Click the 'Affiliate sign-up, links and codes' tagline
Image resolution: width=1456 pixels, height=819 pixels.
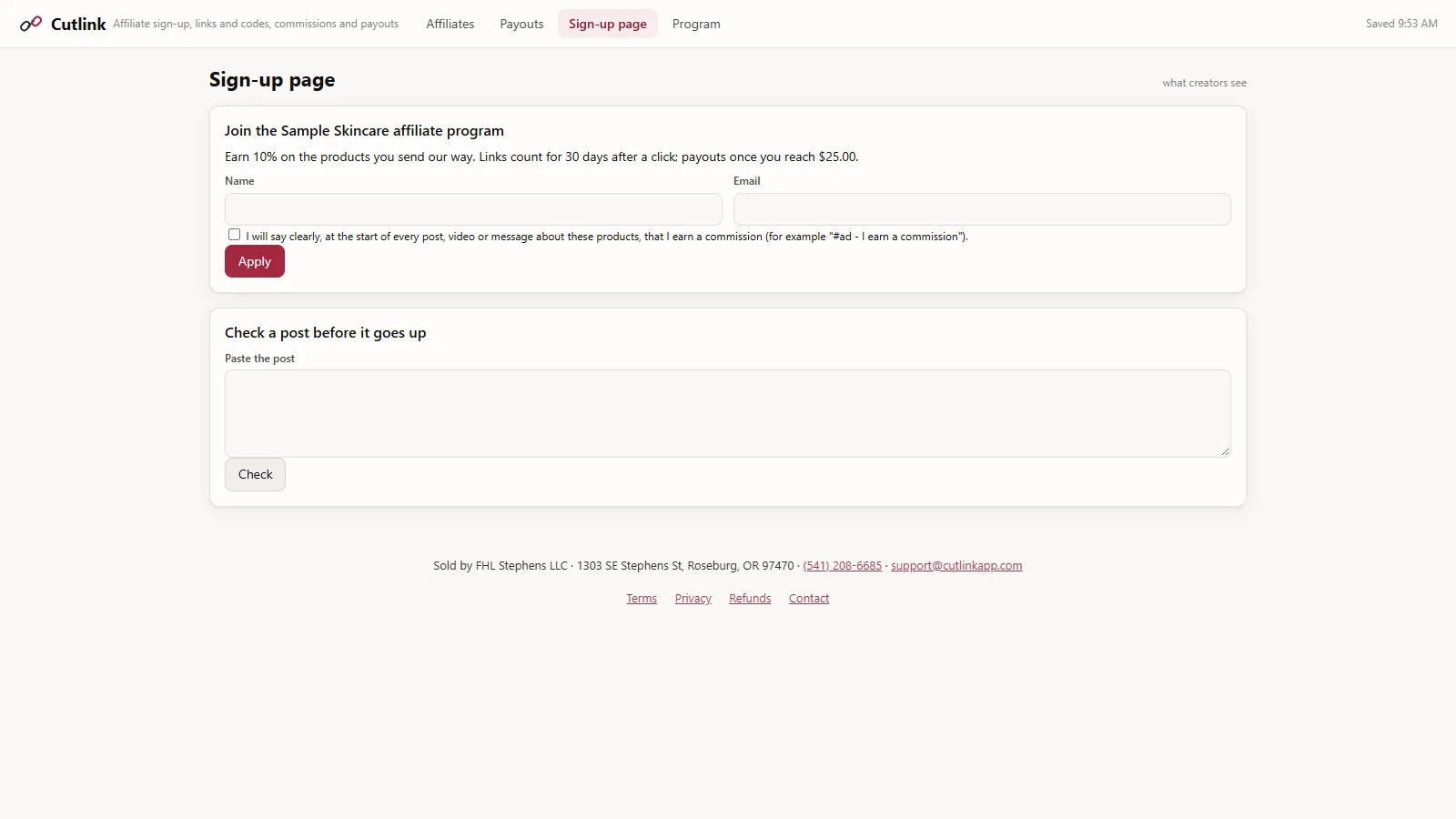tap(256, 24)
